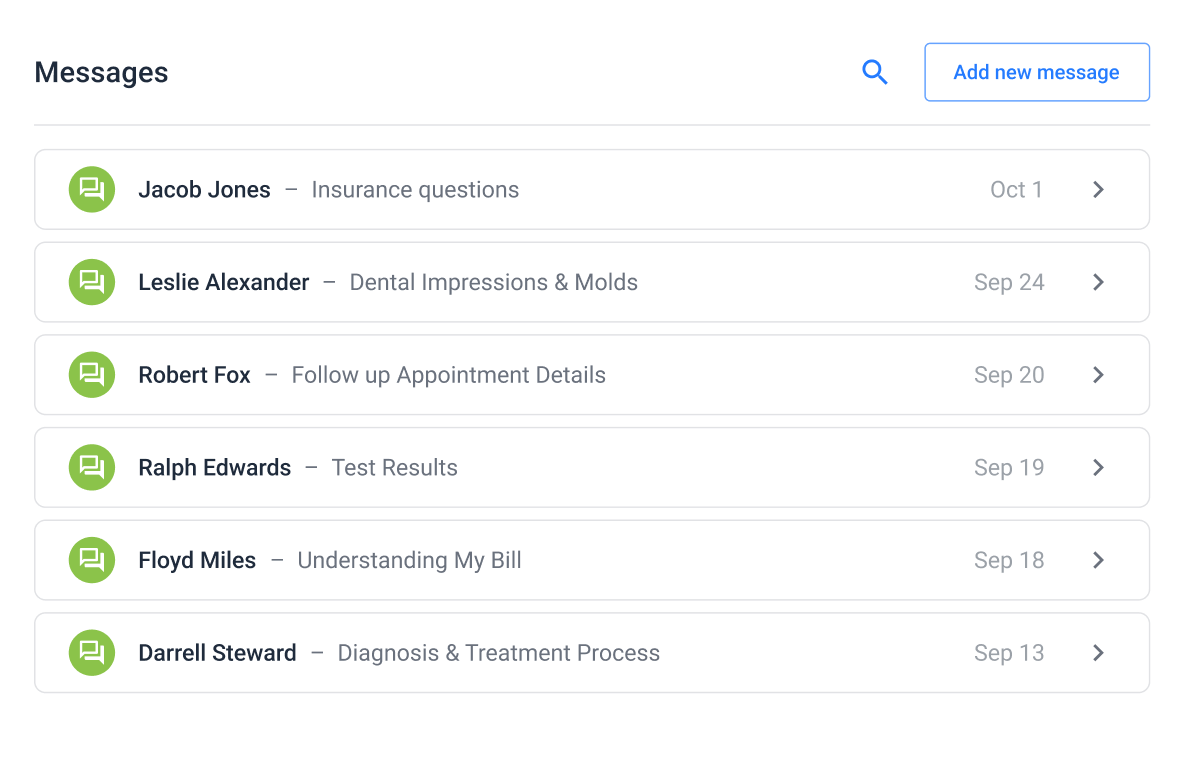Open the Insurance questions message

(415, 190)
